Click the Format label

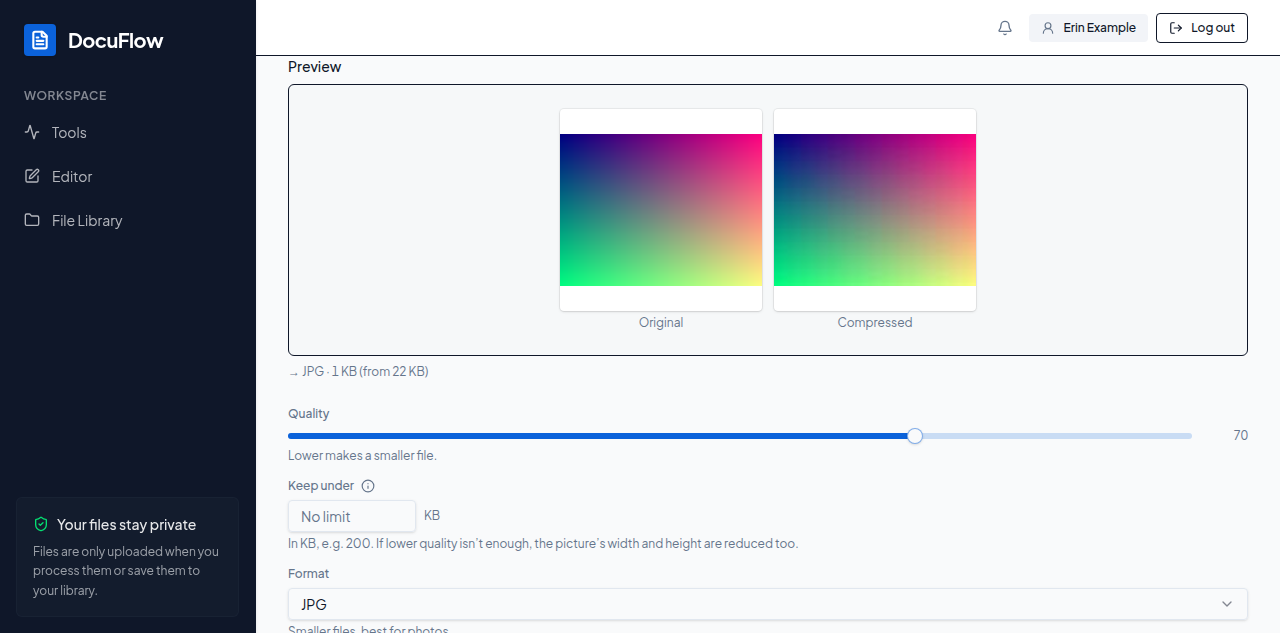coord(309,574)
